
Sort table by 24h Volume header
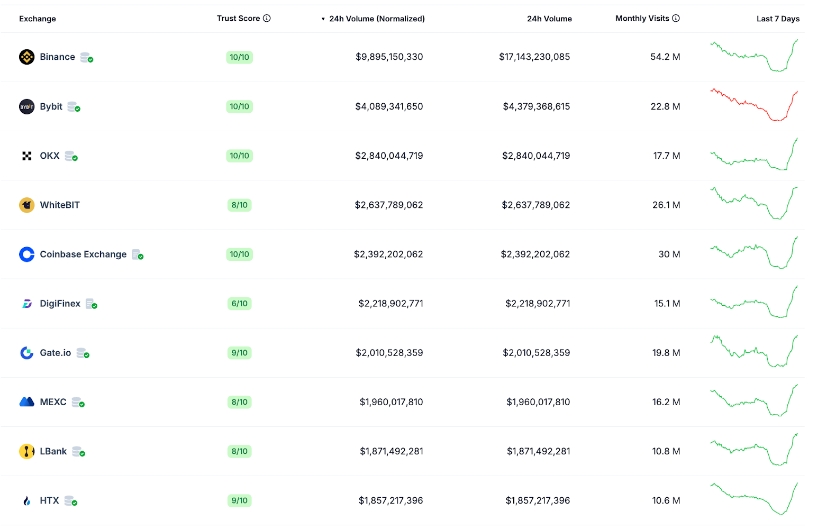(x=549, y=18)
